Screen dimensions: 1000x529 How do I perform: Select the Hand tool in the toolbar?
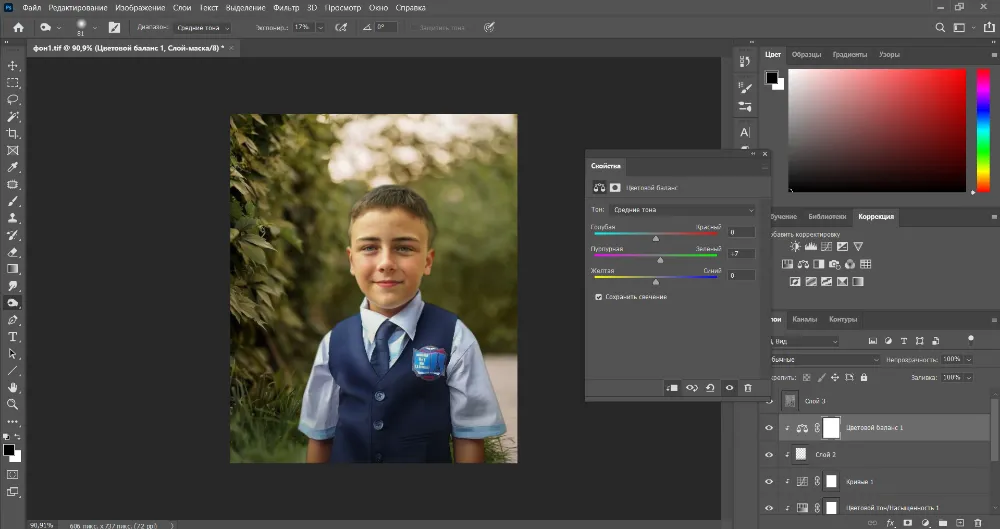click(13, 387)
